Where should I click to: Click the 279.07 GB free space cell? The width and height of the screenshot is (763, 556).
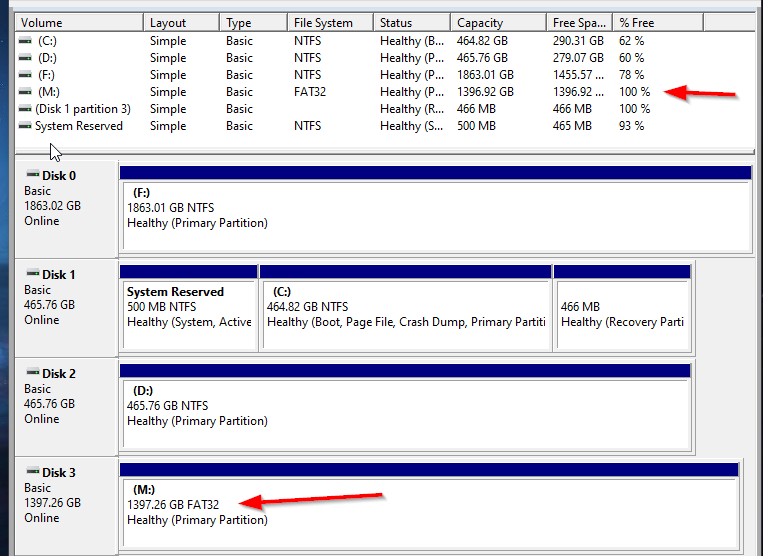(x=578, y=58)
